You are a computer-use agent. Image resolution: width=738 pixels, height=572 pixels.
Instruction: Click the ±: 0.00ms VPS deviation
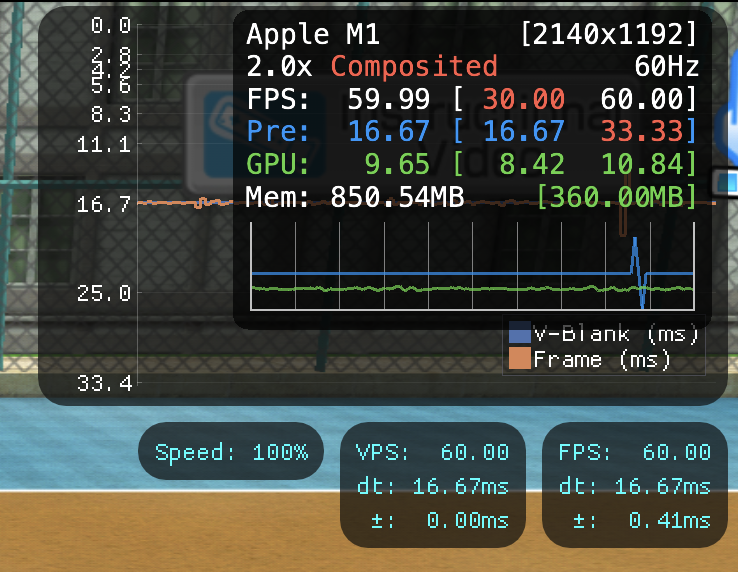point(440,521)
